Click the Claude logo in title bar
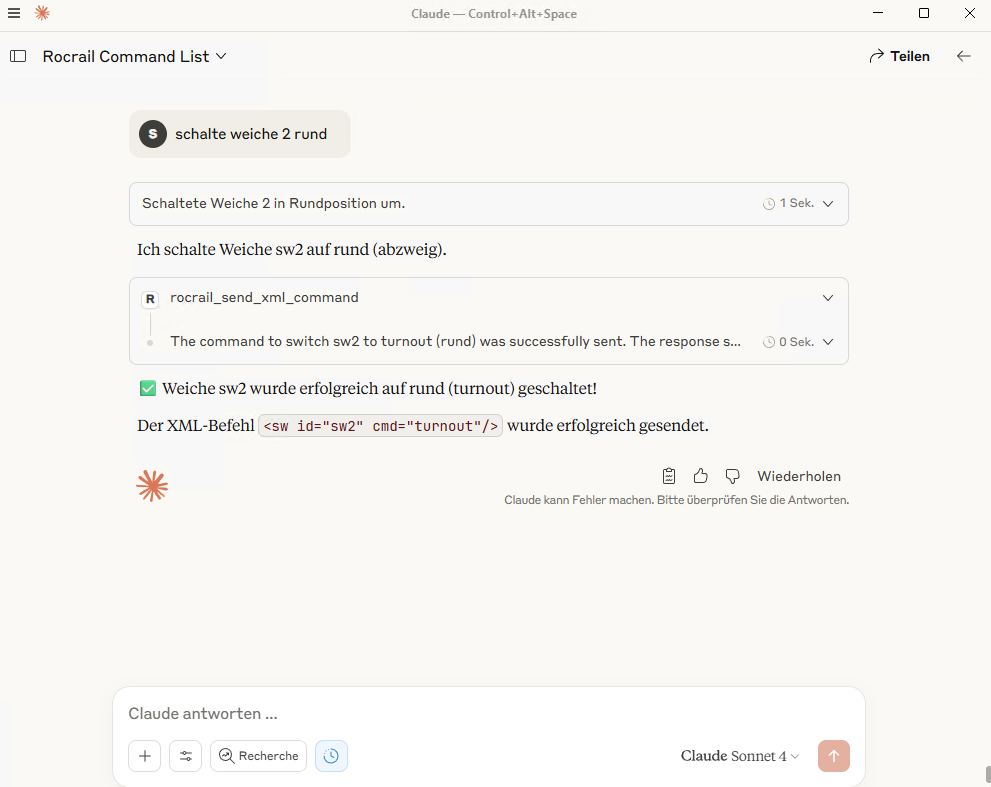The image size is (991, 787). pos(42,13)
